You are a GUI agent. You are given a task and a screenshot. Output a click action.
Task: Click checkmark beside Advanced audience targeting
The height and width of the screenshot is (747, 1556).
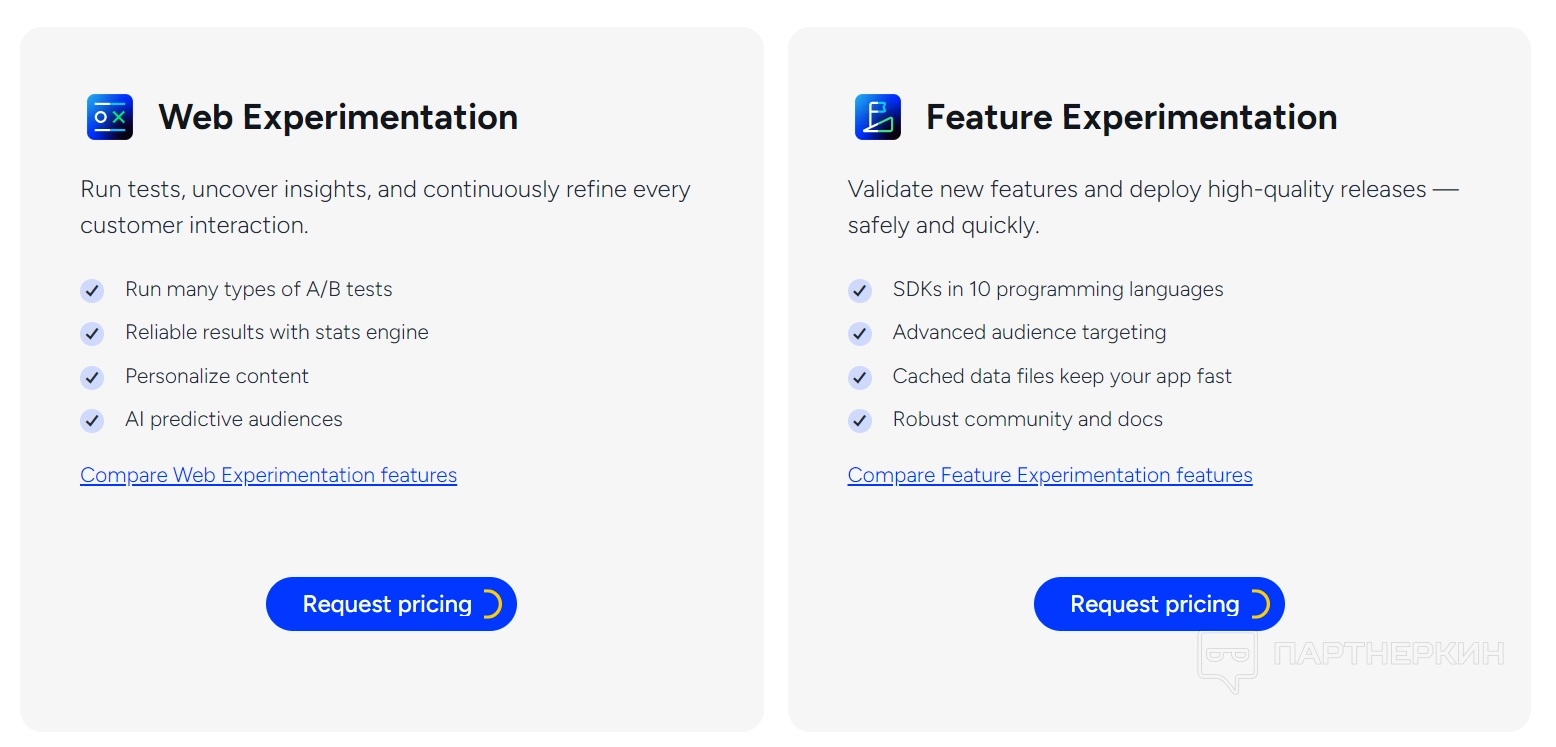tap(860, 334)
